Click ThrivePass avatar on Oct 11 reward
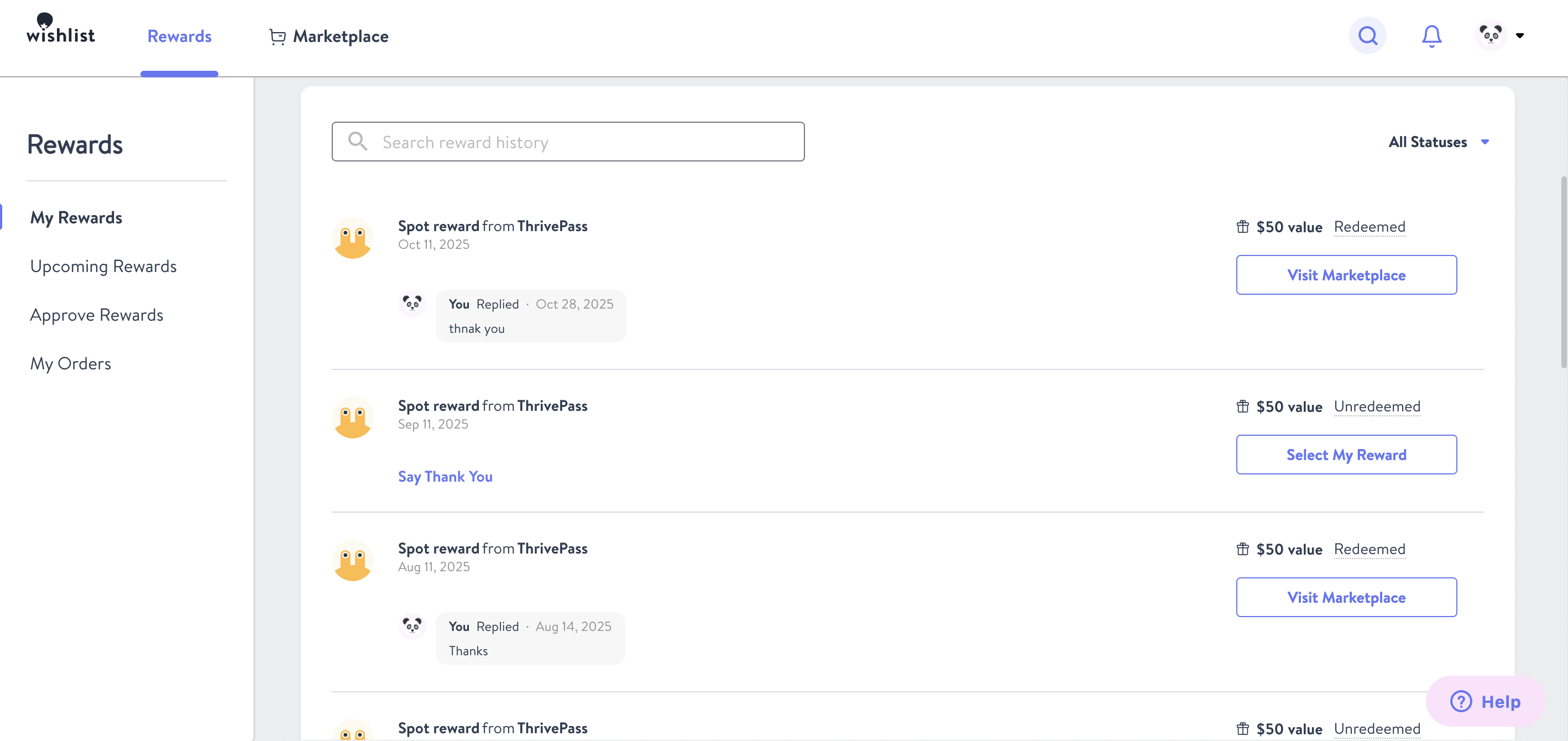The height and width of the screenshot is (741, 1568). pyautogui.click(x=352, y=238)
